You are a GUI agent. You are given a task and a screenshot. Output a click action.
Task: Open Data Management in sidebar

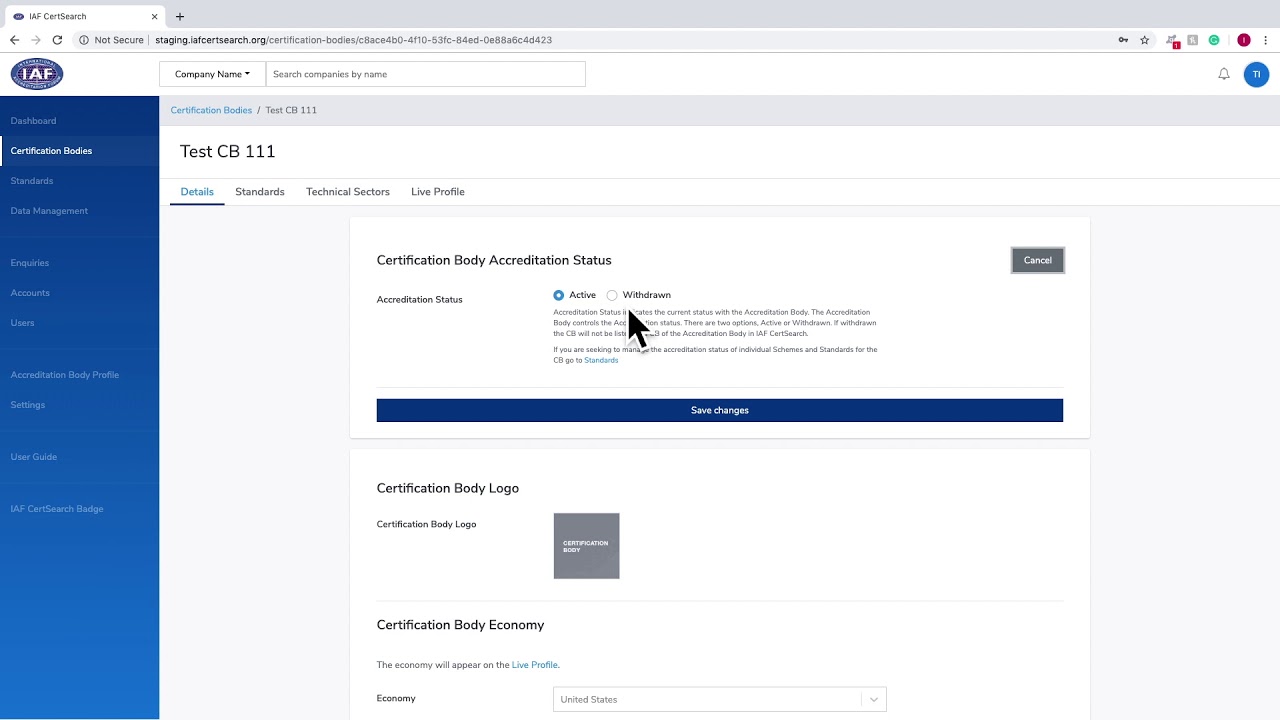(49, 211)
